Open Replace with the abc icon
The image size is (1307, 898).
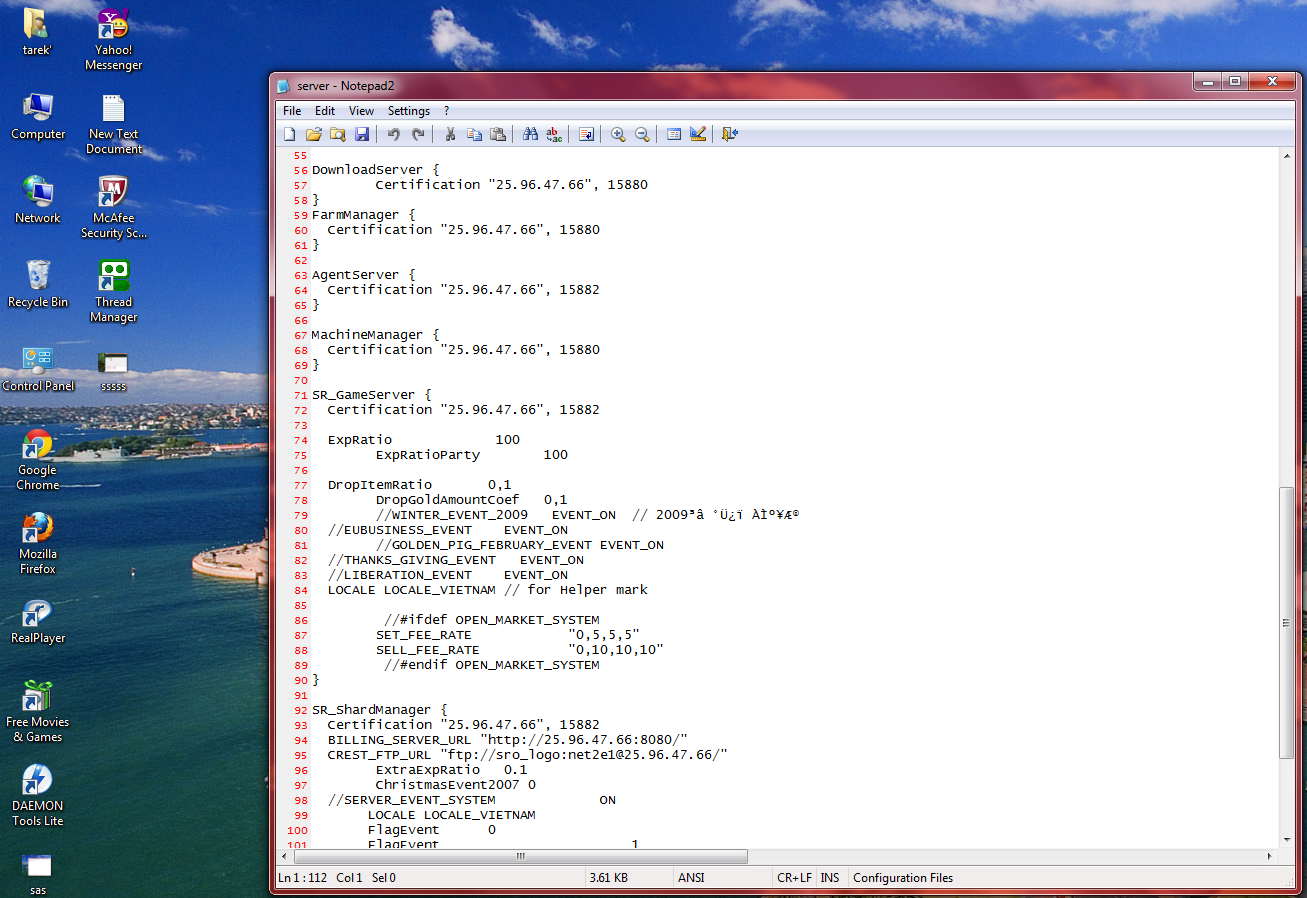point(554,134)
